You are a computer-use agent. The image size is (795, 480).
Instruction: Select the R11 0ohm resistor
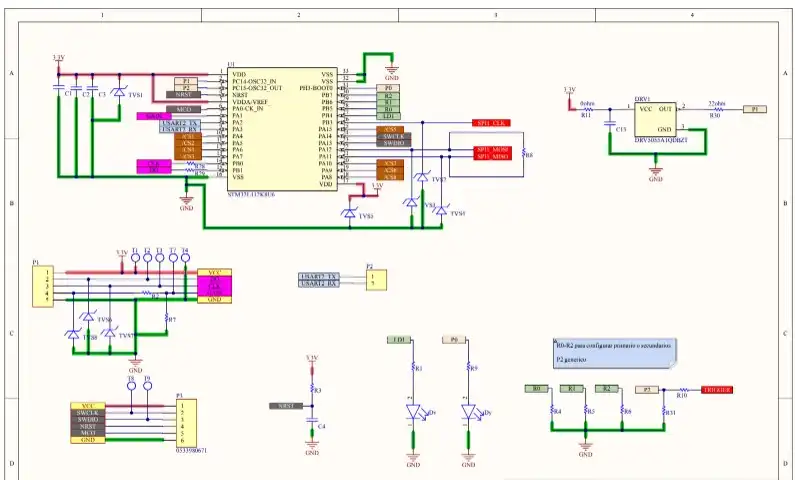[588, 109]
